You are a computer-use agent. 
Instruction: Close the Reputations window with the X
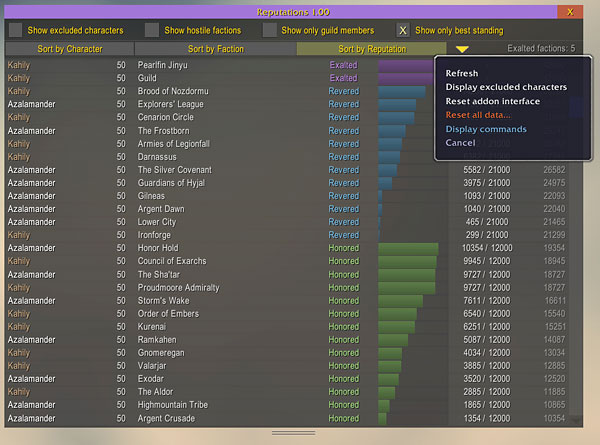[570, 12]
